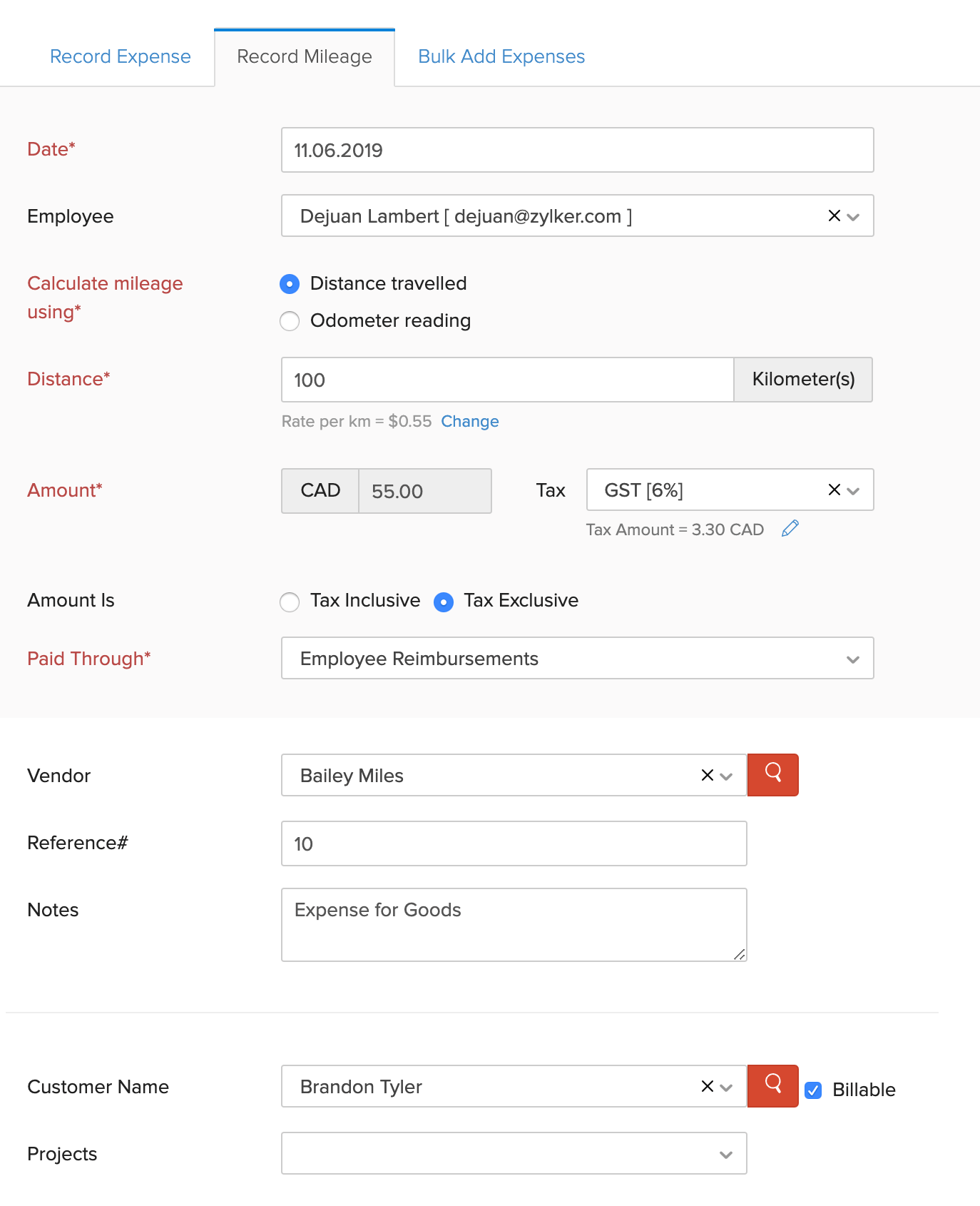
Task: Select the Odometer reading option
Action: [290, 321]
